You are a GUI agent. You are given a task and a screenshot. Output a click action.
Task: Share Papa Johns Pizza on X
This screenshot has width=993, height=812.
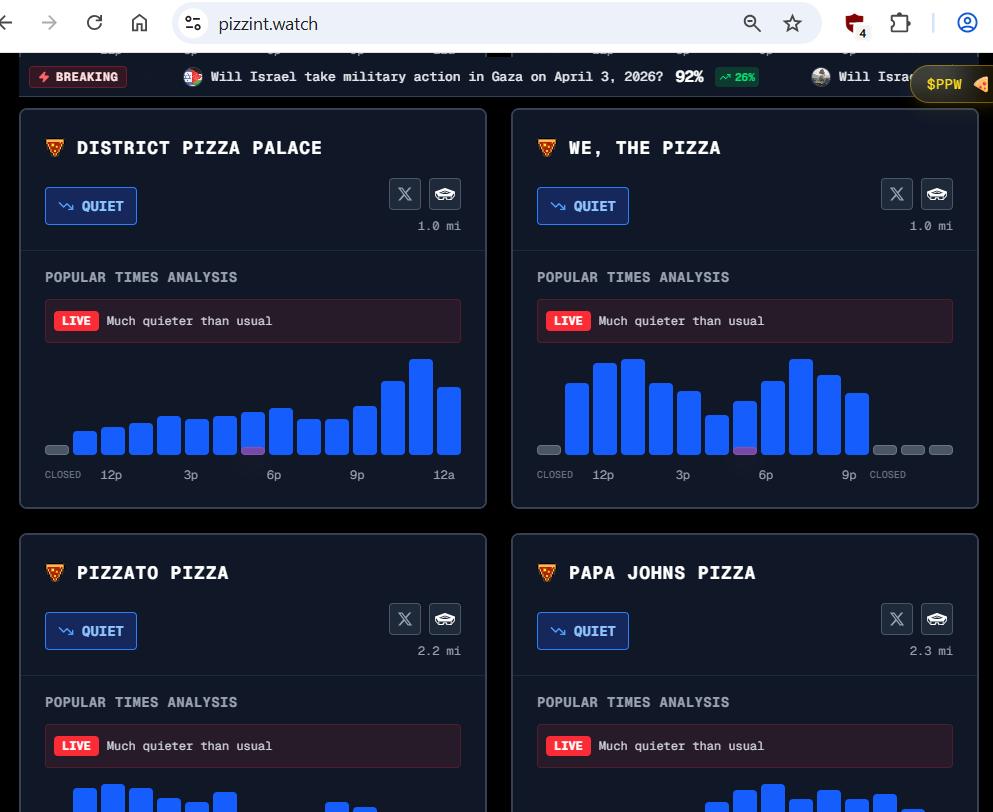pos(897,619)
